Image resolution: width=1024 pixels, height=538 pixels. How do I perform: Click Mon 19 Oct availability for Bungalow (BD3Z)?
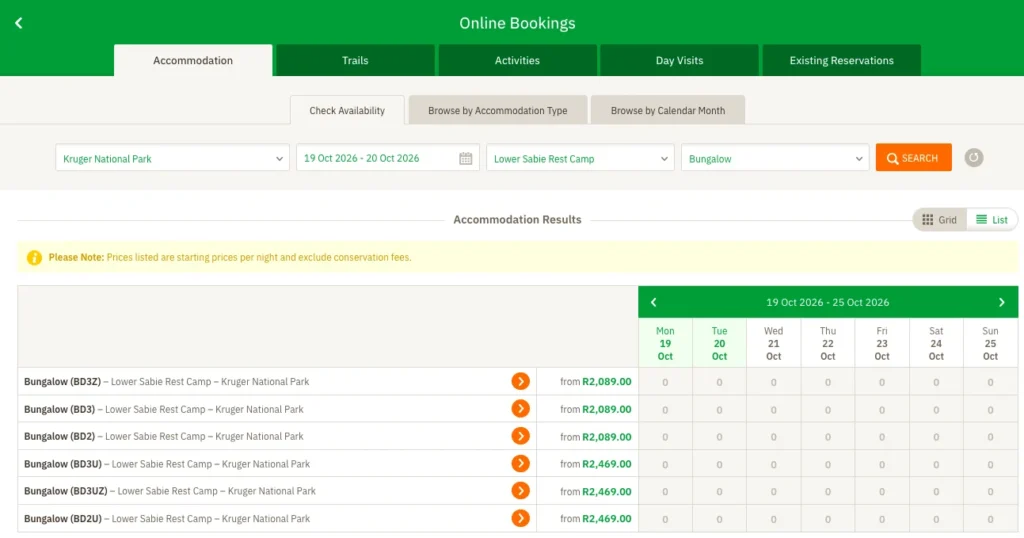pos(665,382)
